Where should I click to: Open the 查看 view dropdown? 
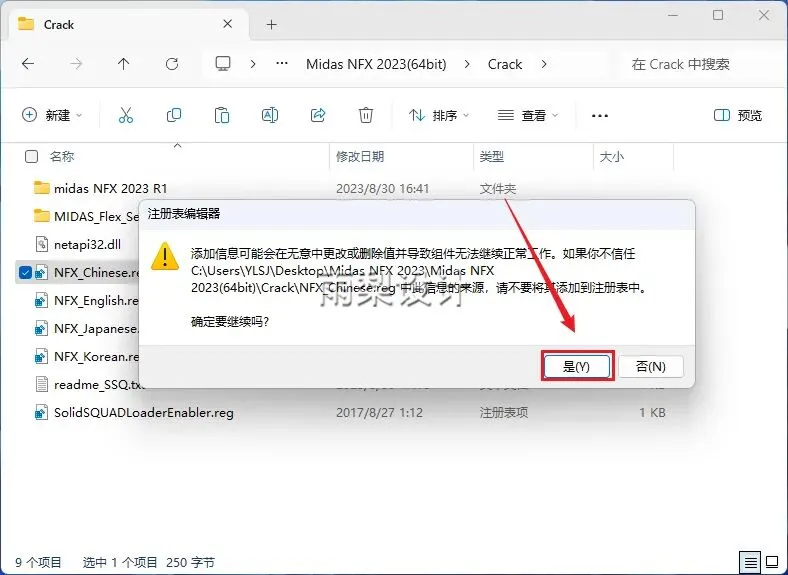click(528, 115)
